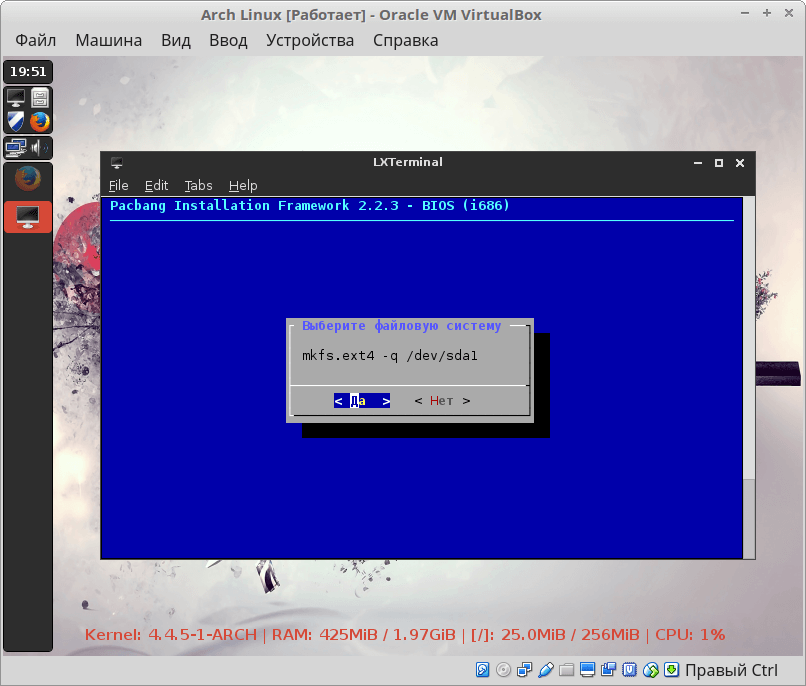This screenshot has width=806, height=686.
Task: Open the LXTerminal Edit menu
Action: point(156,185)
